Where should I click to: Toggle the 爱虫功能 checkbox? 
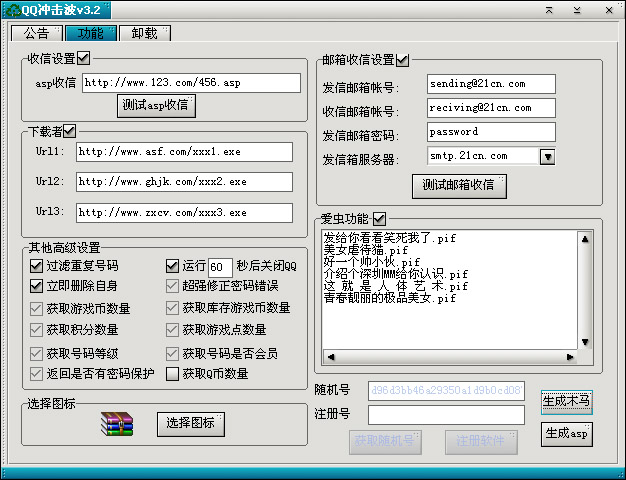pyautogui.click(x=379, y=218)
